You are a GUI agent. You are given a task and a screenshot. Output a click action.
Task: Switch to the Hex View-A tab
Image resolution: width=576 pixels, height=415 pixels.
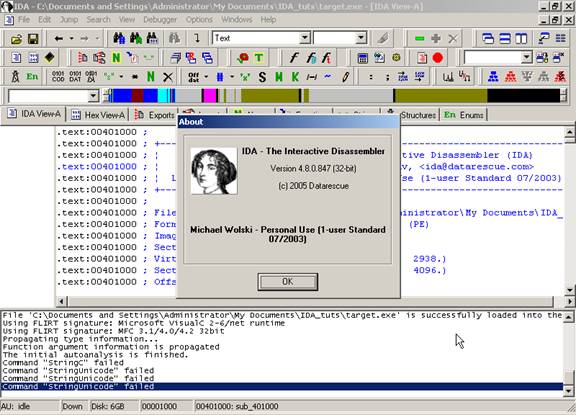click(98, 115)
